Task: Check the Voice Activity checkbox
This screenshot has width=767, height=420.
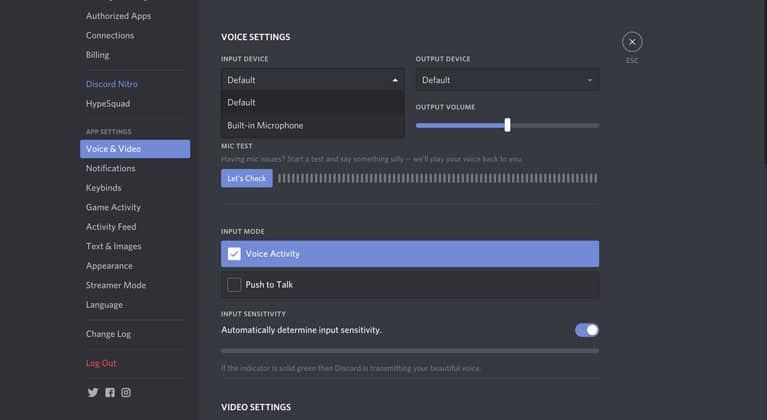Action: [234, 254]
